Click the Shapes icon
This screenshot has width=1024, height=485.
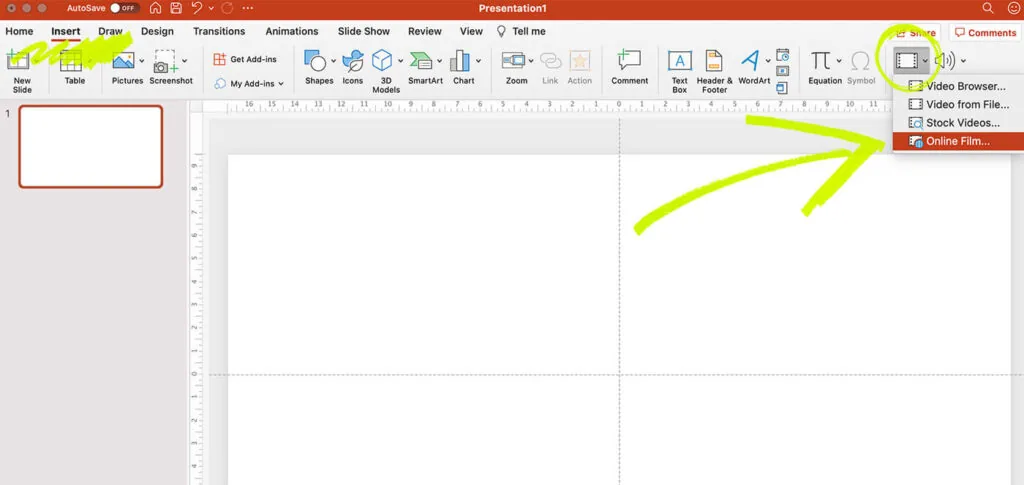[315, 61]
